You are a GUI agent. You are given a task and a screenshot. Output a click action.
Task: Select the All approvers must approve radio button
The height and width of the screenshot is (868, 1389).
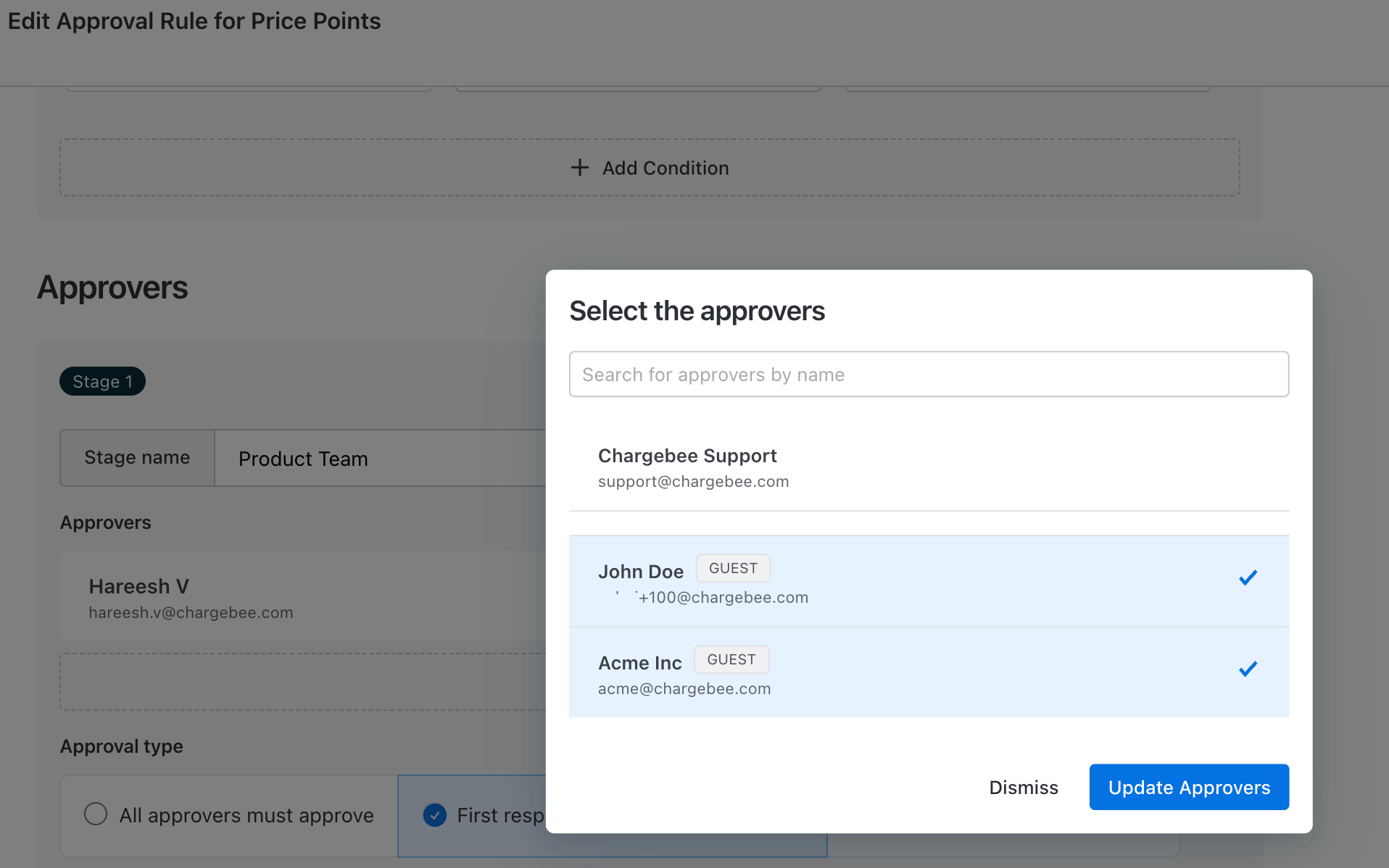click(96, 814)
